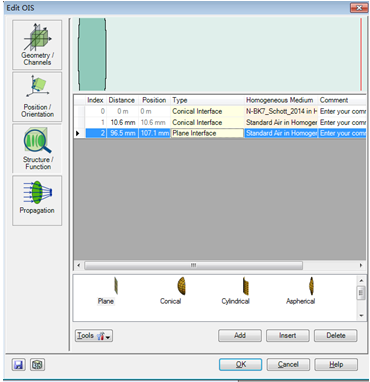
Task: Open the Position / Orientation page
Action: [x=37, y=97]
